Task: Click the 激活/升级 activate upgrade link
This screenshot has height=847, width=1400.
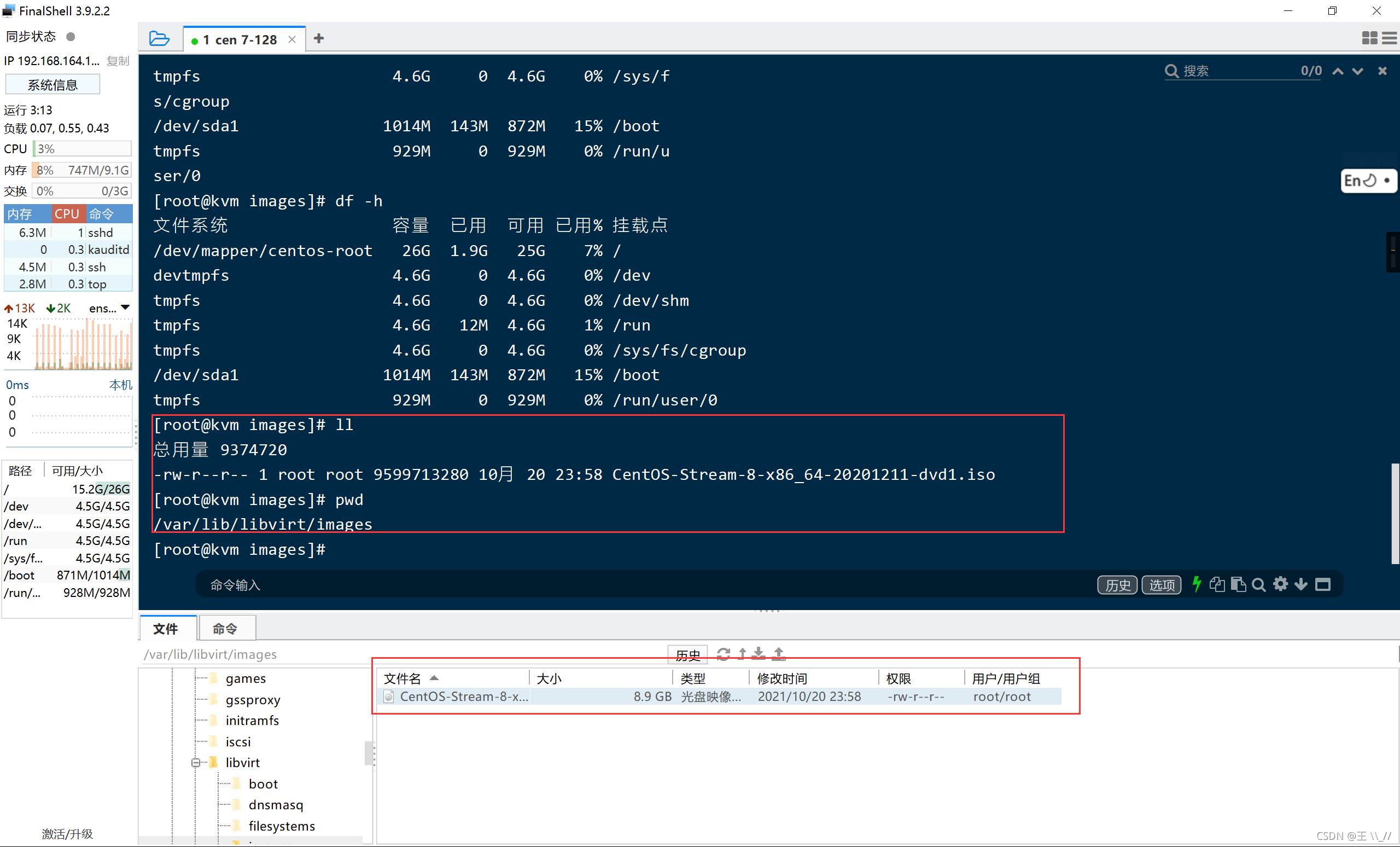Action: [67, 834]
